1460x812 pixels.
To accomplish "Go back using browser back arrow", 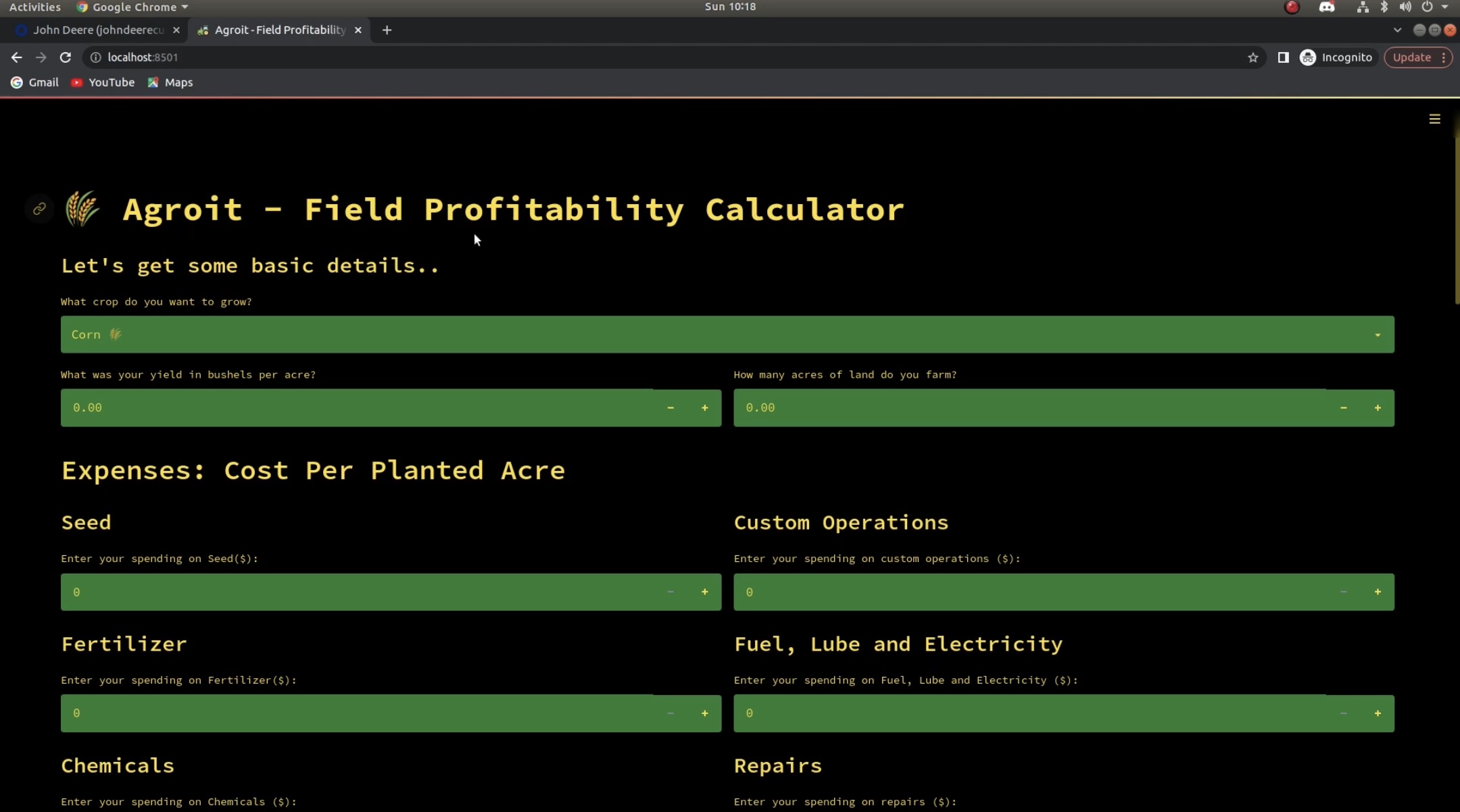I will coord(16,57).
